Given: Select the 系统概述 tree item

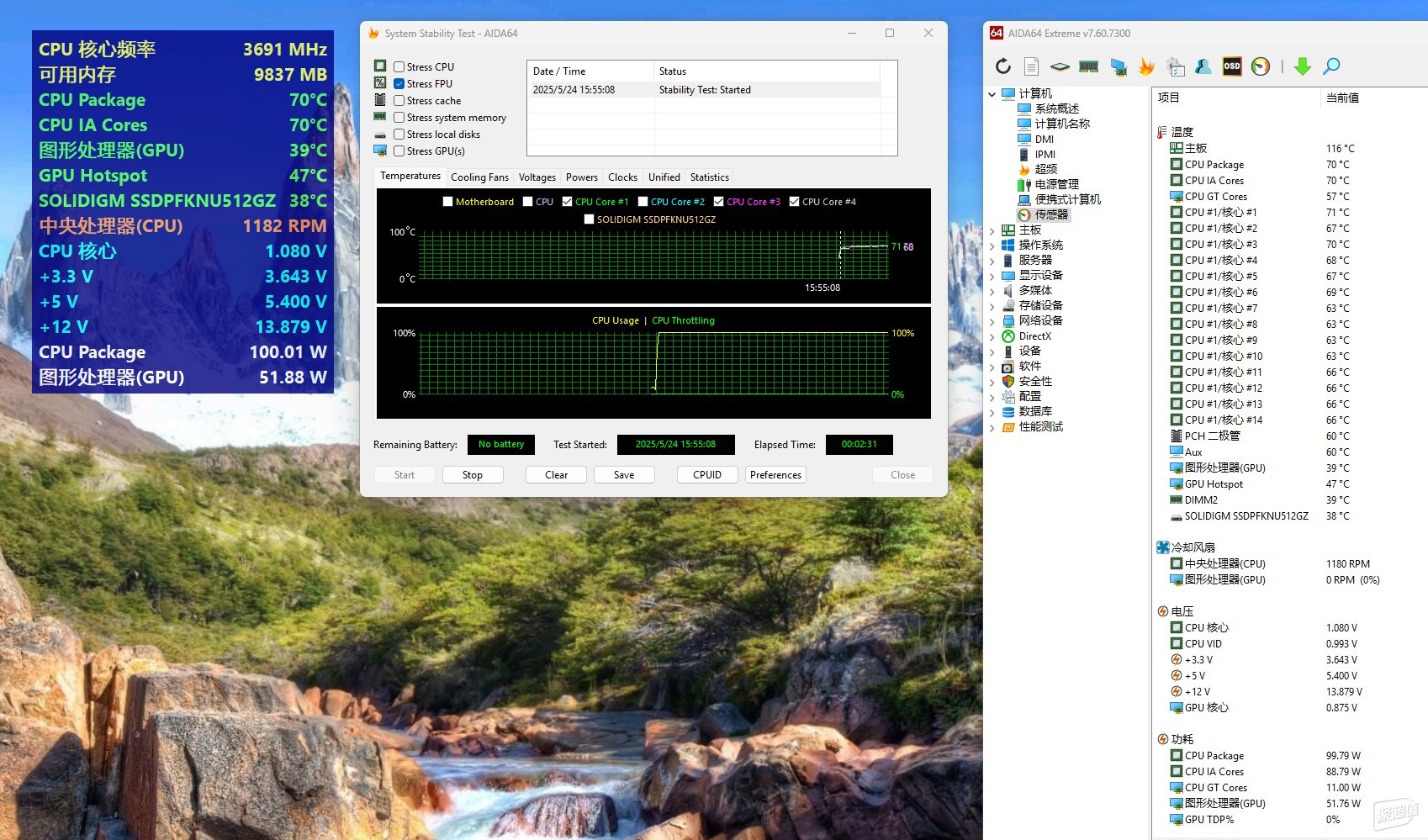Looking at the screenshot, I should pos(1056,108).
